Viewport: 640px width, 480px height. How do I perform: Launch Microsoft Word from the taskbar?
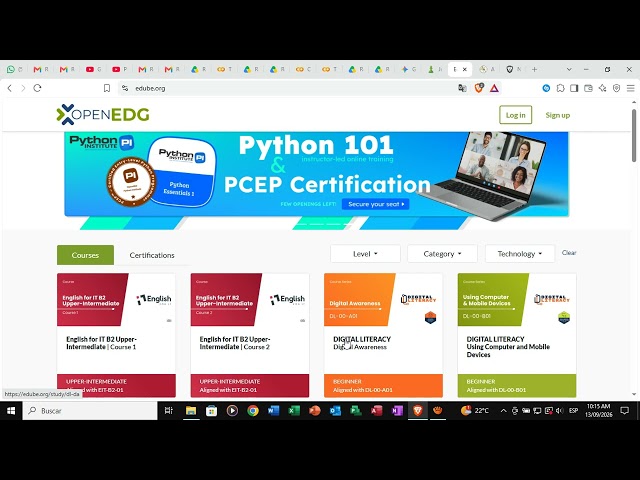click(273, 411)
